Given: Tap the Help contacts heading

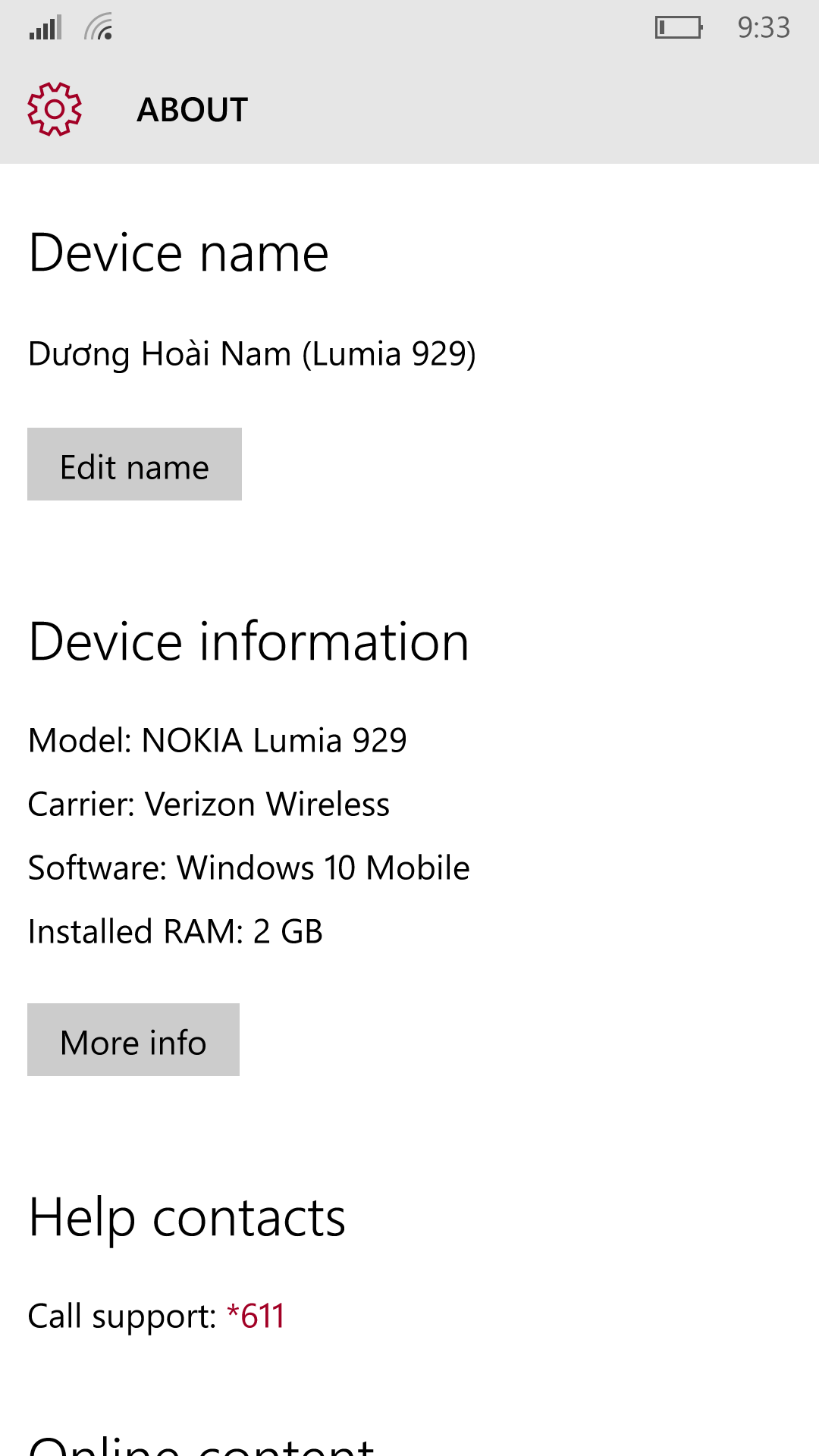Looking at the screenshot, I should point(187,1218).
